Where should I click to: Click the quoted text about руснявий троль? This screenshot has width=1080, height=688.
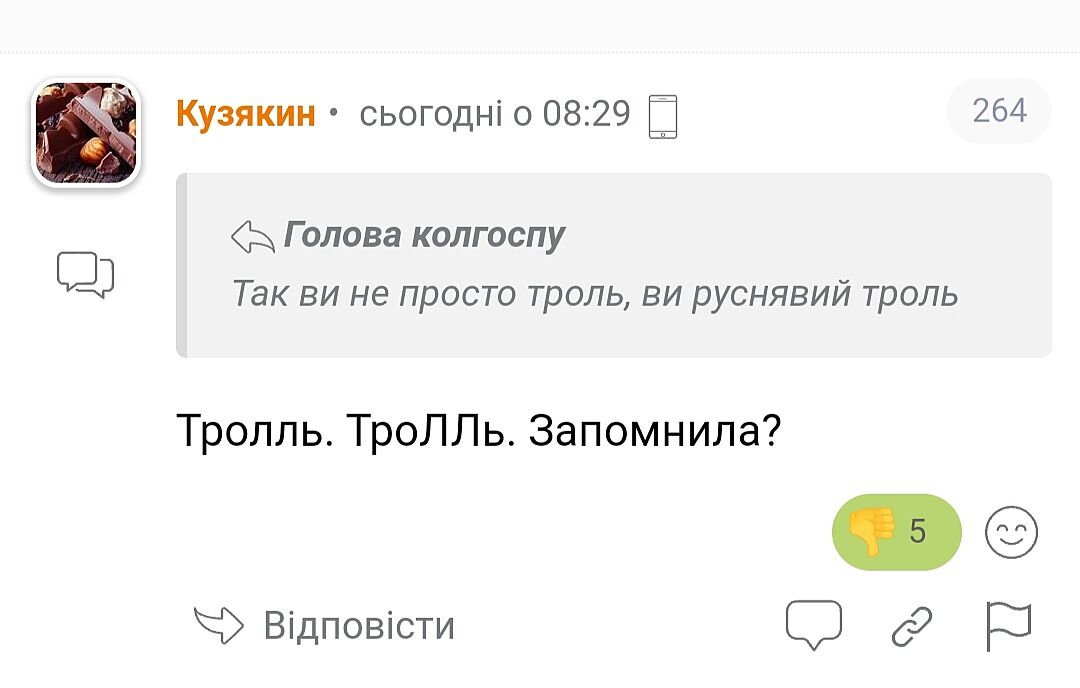coord(595,294)
